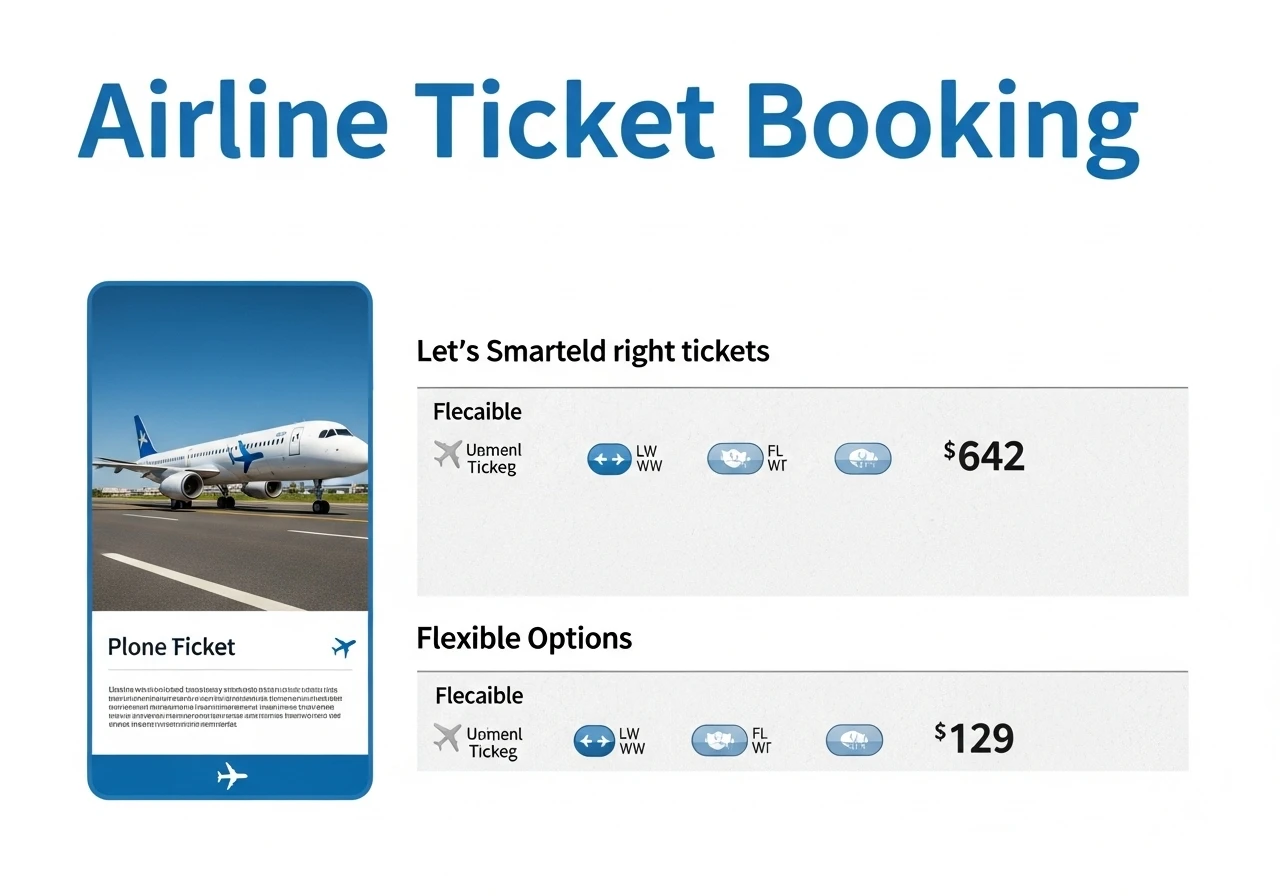
Task: Select the Flecaible label above the $642 fare
Action: coord(477,411)
